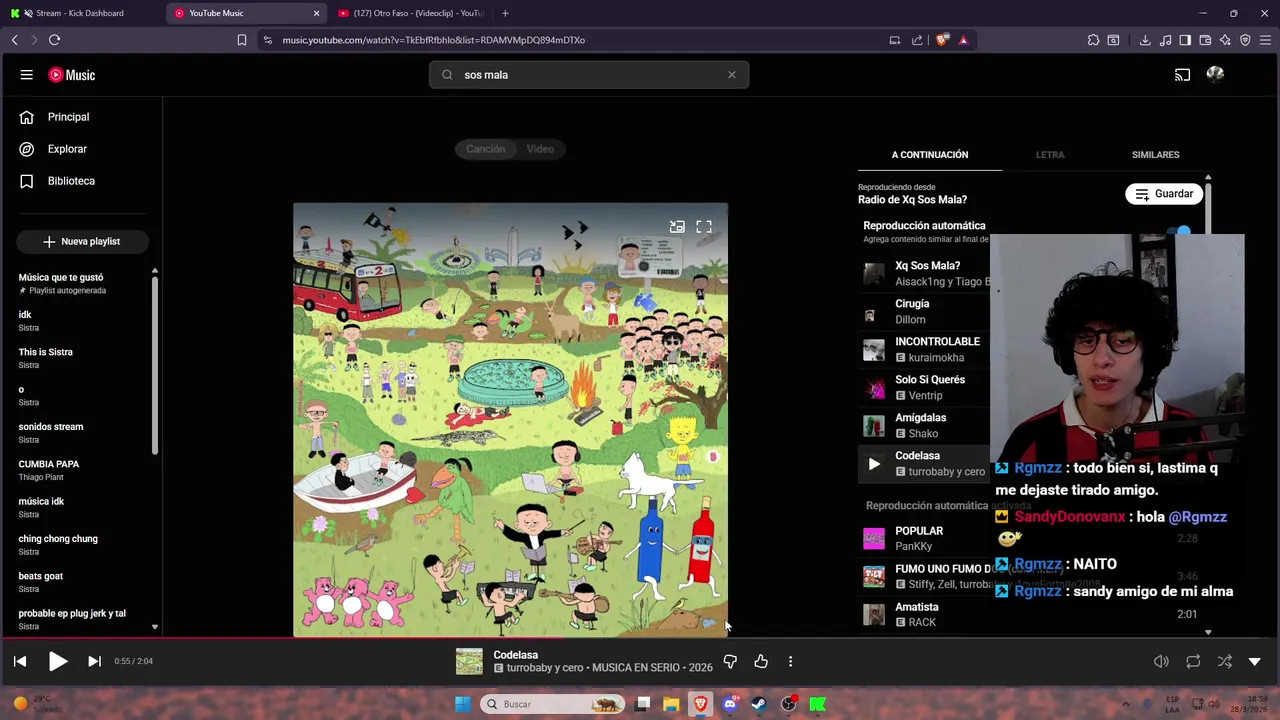Open a new browser tab

pyautogui.click(x=505, y=13)
